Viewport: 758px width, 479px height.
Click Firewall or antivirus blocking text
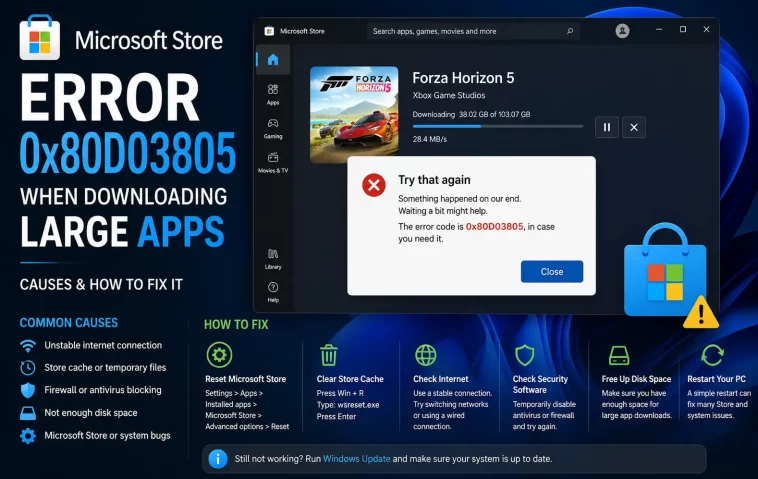pos(103,390)
